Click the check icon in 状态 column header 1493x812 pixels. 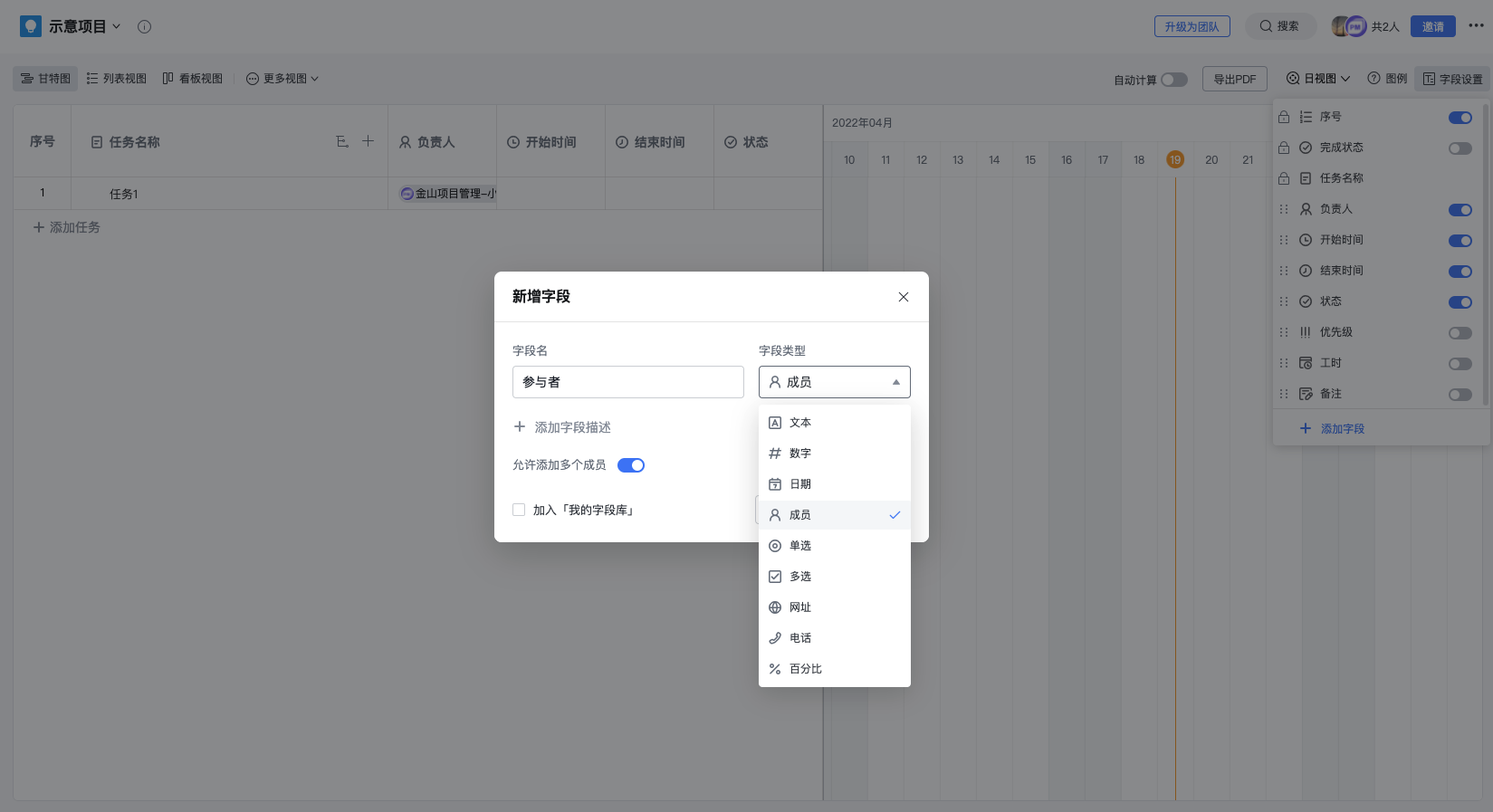pyautogui.click(x=731, y=142)
